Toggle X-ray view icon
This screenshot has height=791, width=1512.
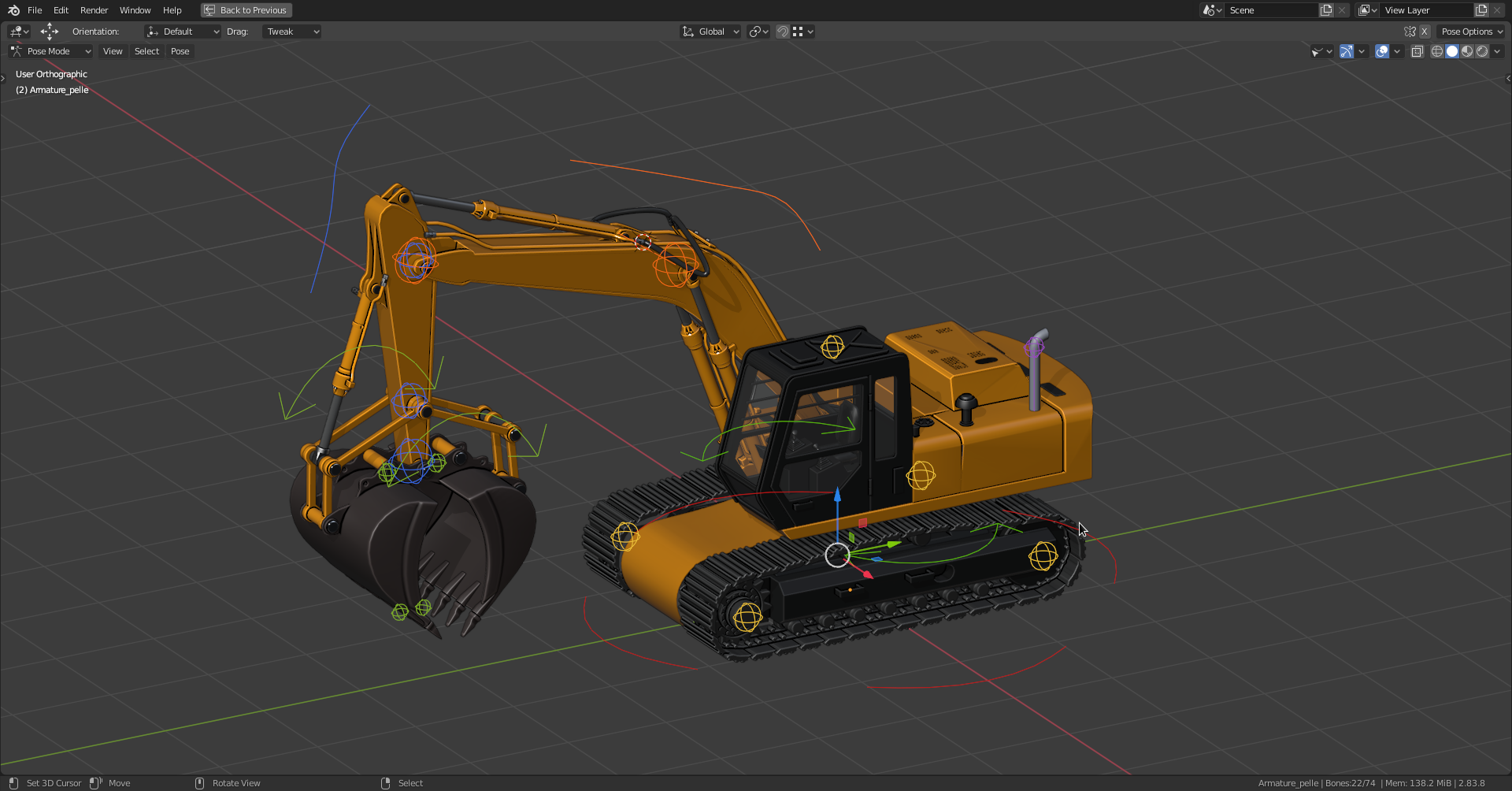coord(1417,51)
